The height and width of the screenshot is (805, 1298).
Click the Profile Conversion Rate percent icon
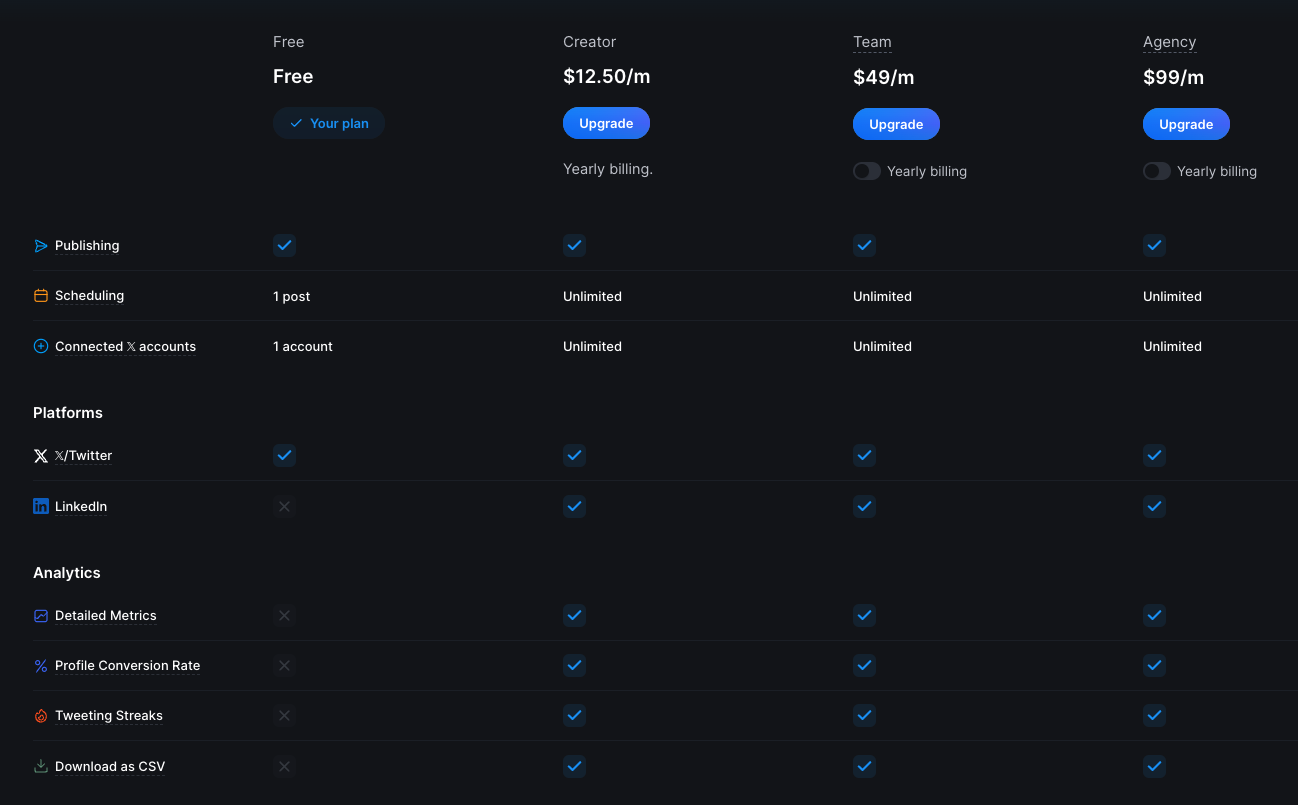(x=41, y=666)
